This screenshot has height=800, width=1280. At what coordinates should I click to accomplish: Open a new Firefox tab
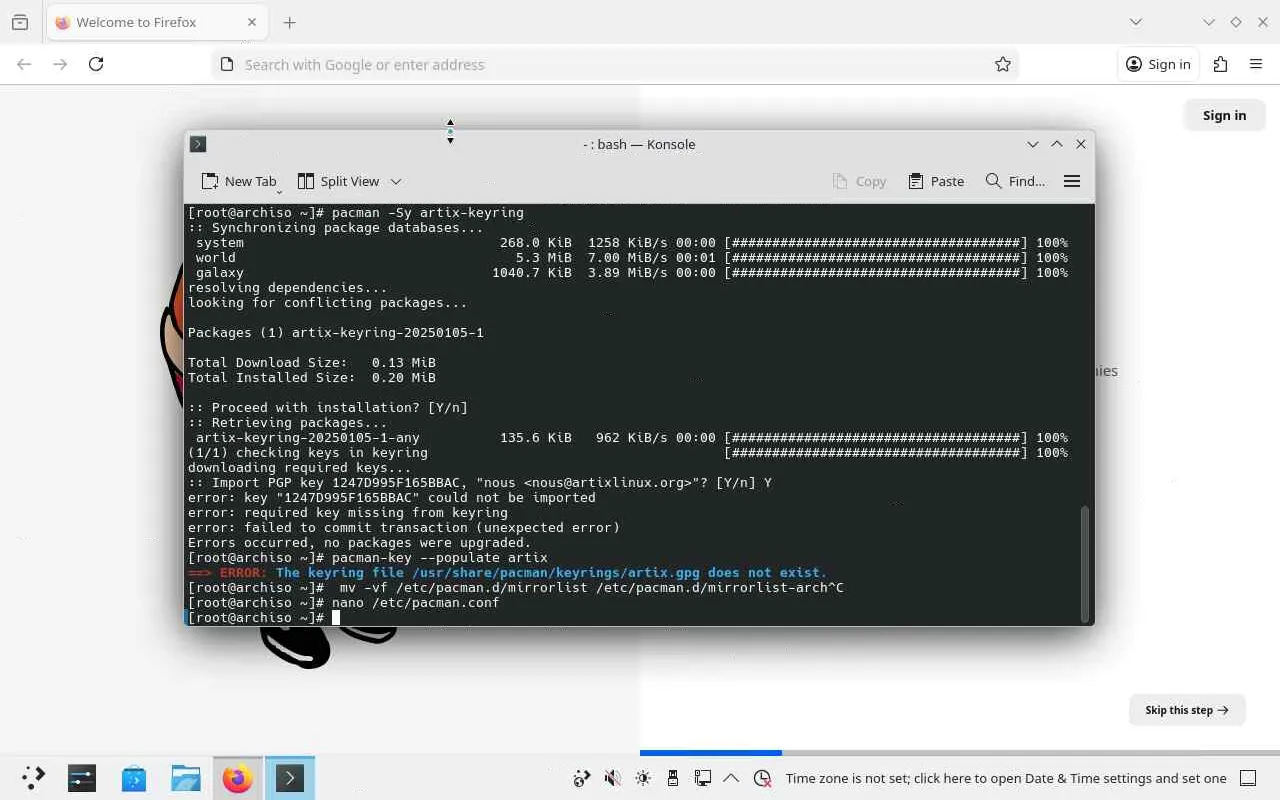click(x=290, y=22)
